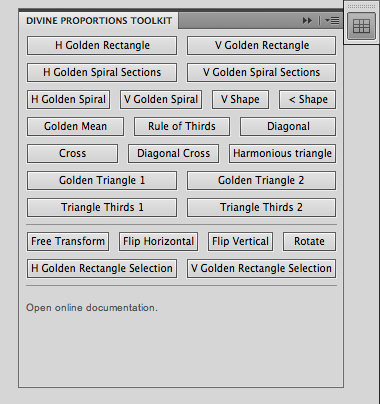
Task: Choose the H Golden Spiral button
Action: (68, 99)
